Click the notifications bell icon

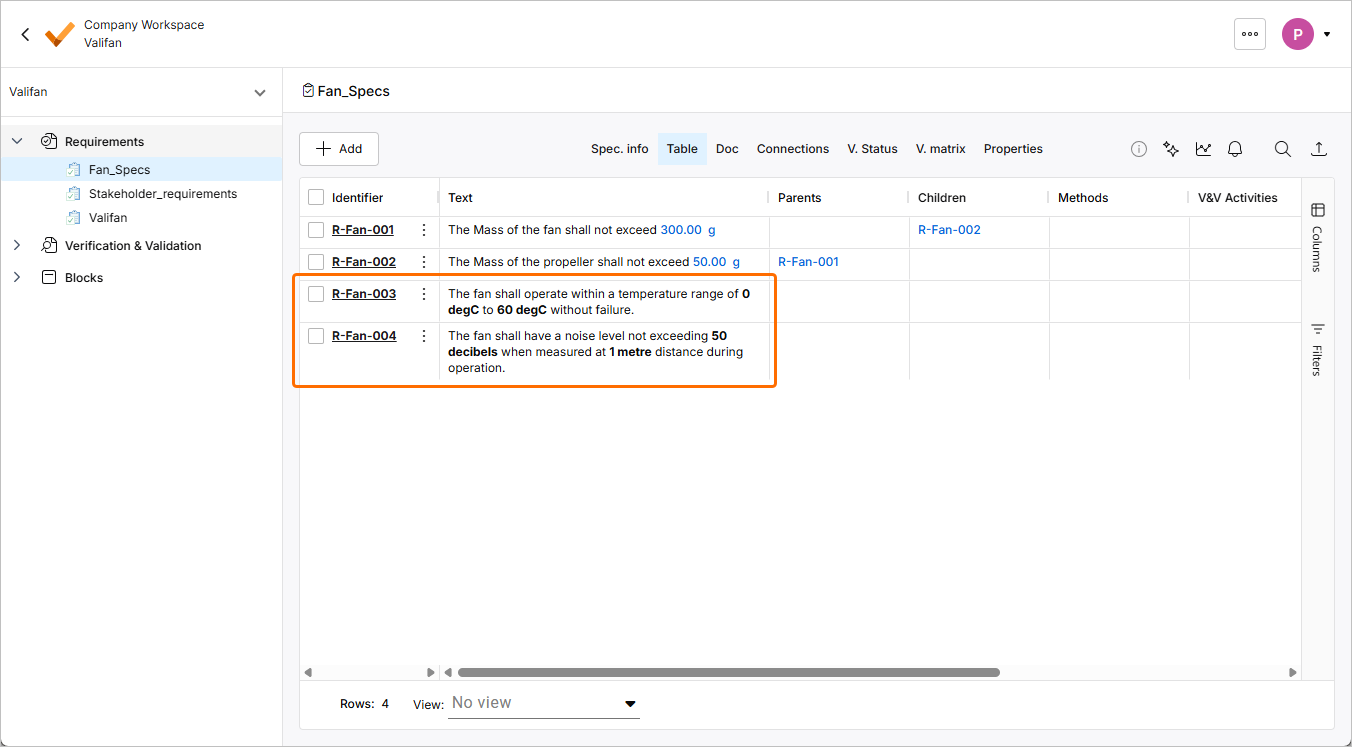[1235, 149]
